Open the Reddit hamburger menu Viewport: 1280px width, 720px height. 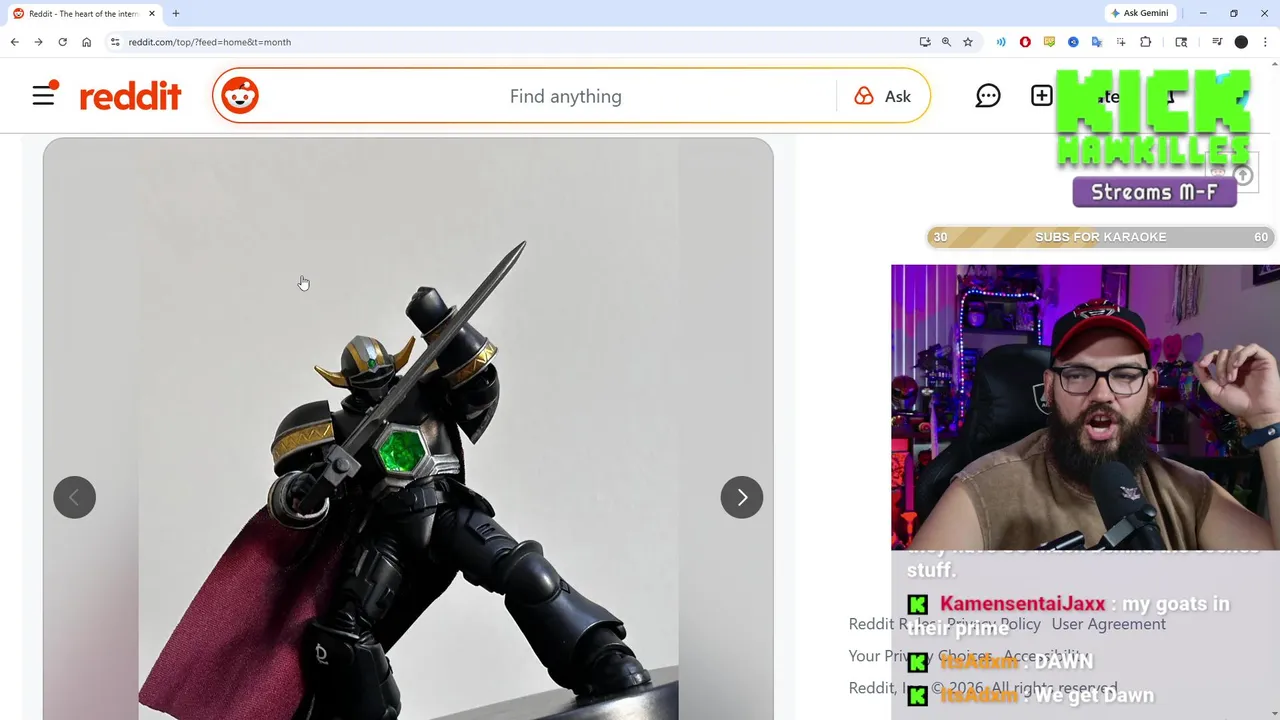tap(43, 96)
